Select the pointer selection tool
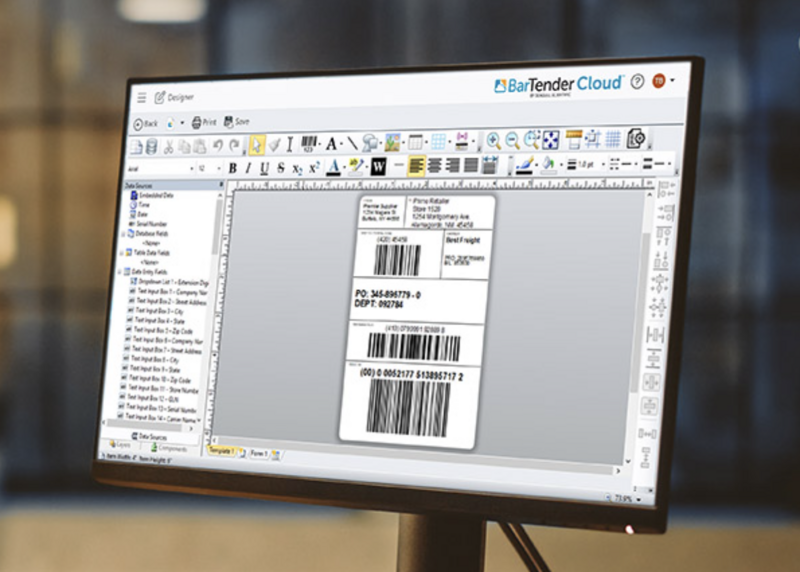Screen dimensions: 800x572 (x=256, y=145)
